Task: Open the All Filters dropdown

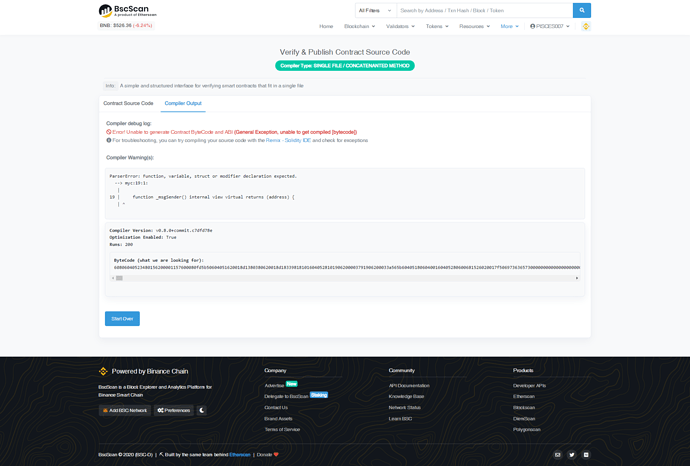Action: point(375,10)
